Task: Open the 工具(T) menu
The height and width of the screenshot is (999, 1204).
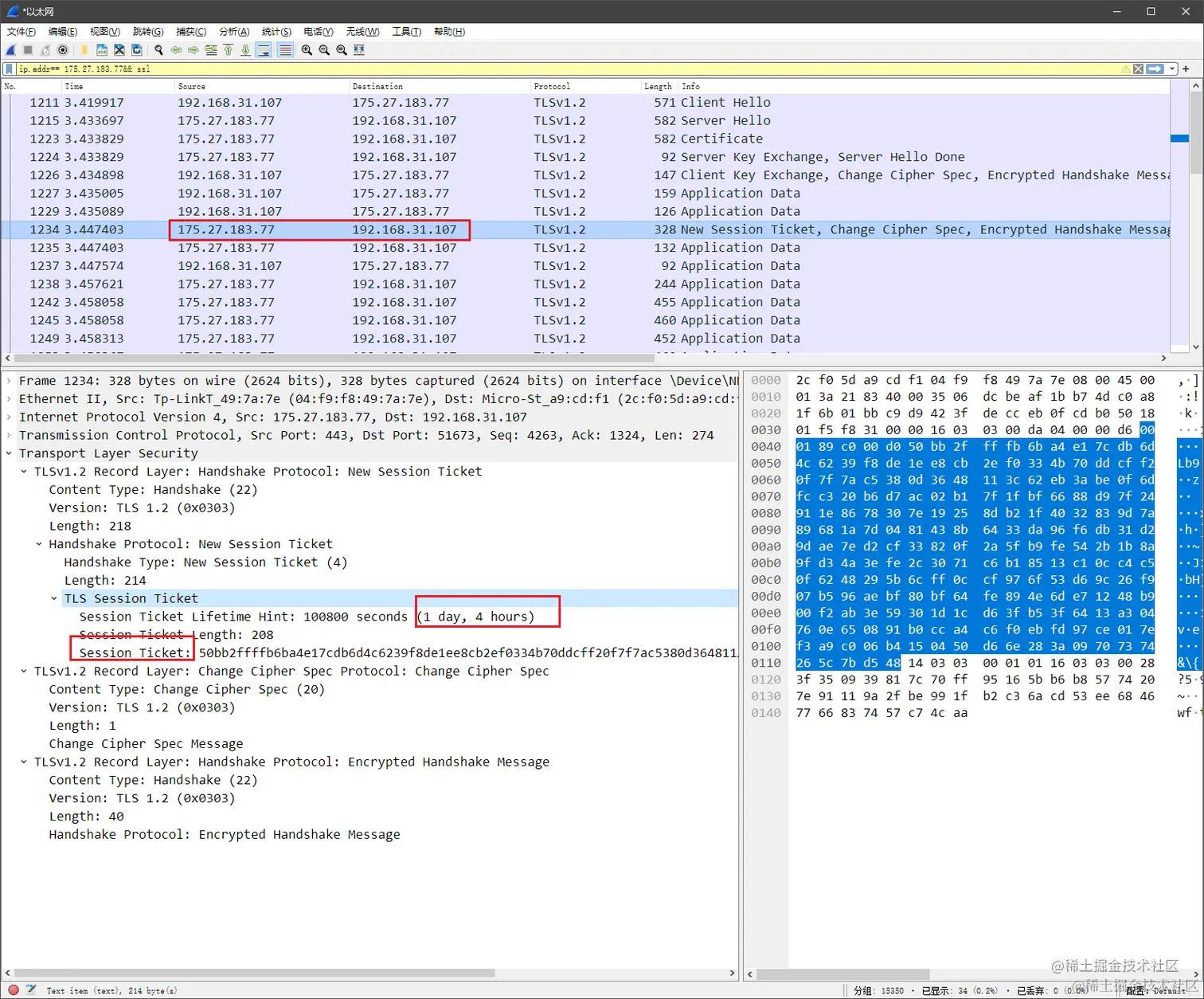Action: pyautogui.click(x=406, y=32)
